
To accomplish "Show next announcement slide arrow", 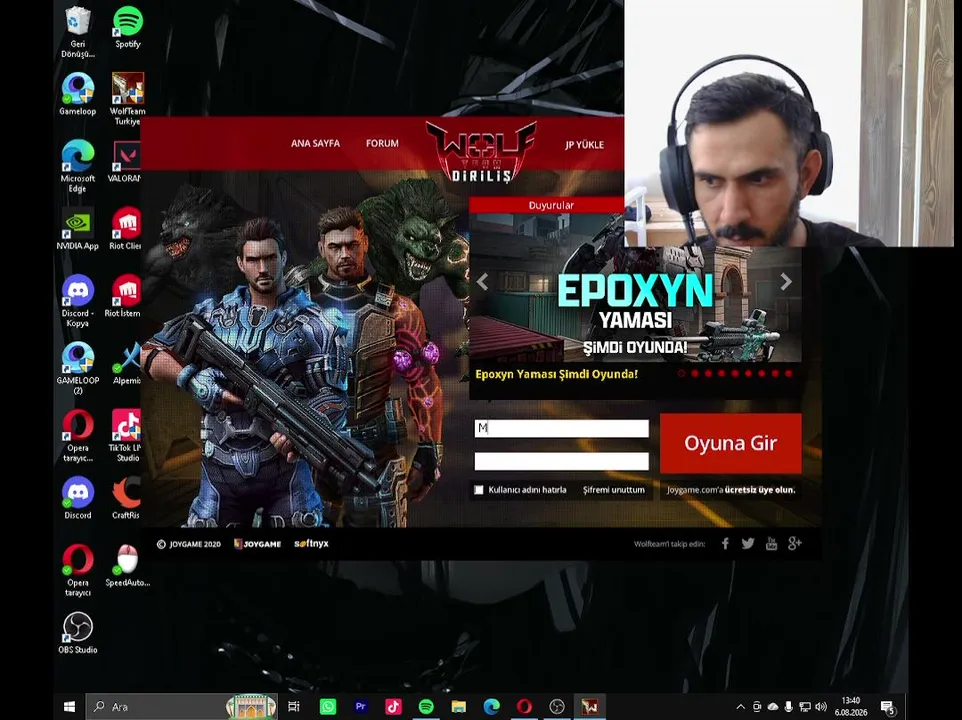I will (x=786, y=281).
